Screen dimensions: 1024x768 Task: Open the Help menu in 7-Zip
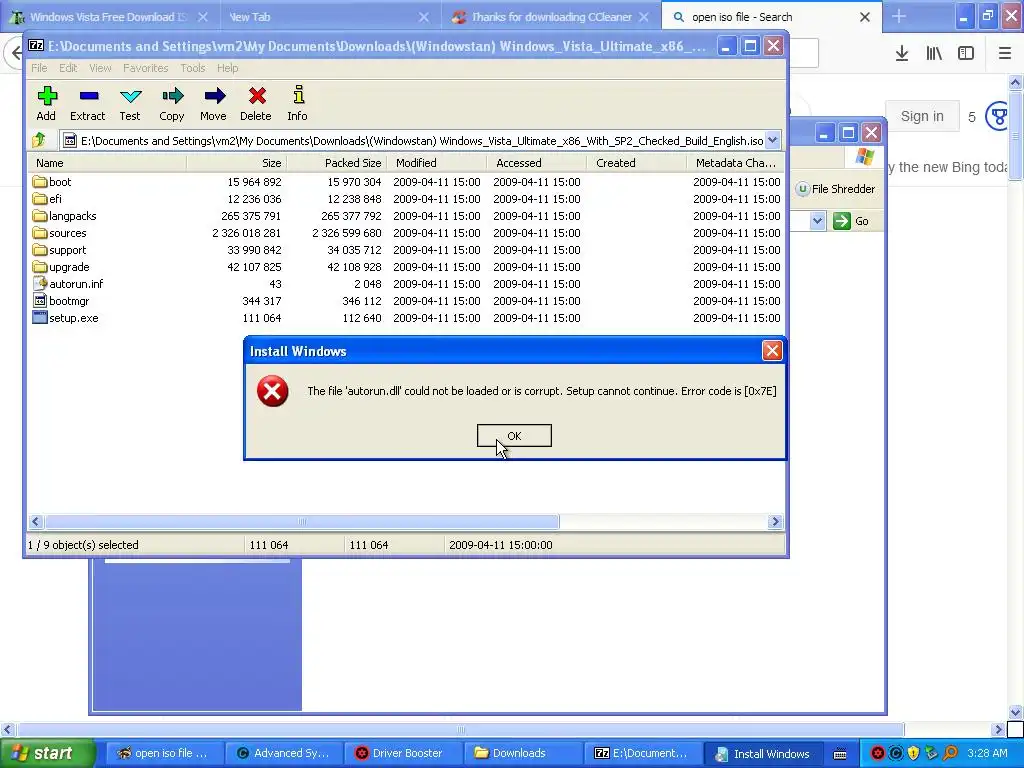coord(227,68)
